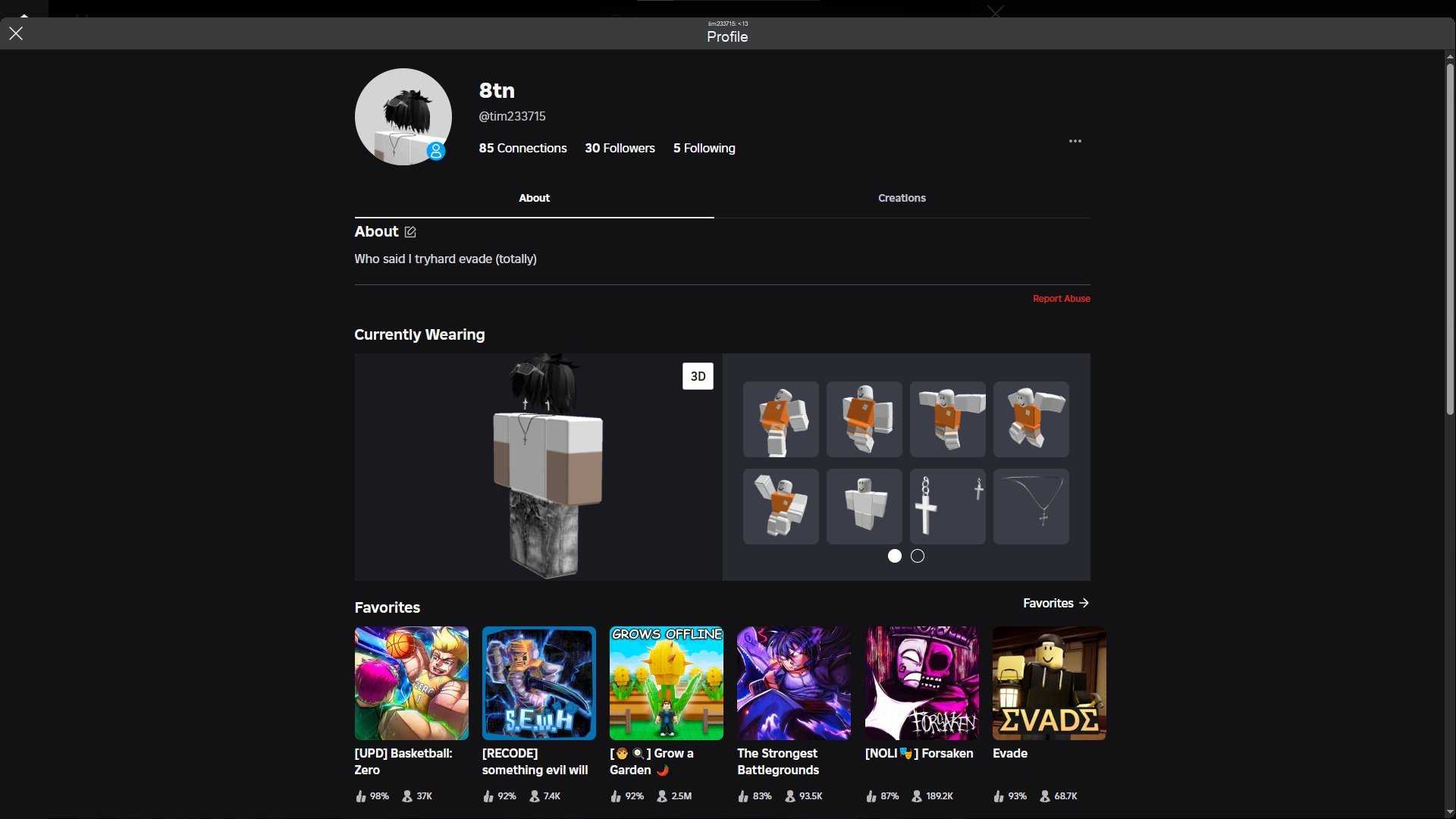
Task: Click the 83% rating under Strongest Battlegrounds
Action: pos(755,796)
